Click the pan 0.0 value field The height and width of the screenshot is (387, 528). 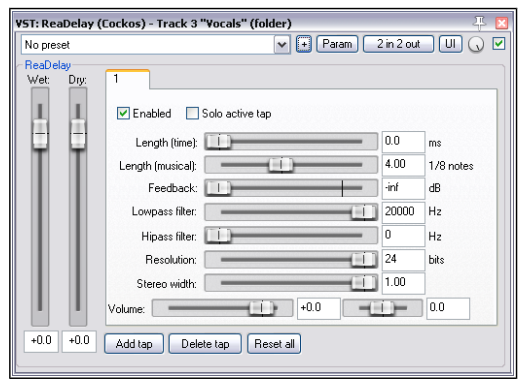coord(448,308)
